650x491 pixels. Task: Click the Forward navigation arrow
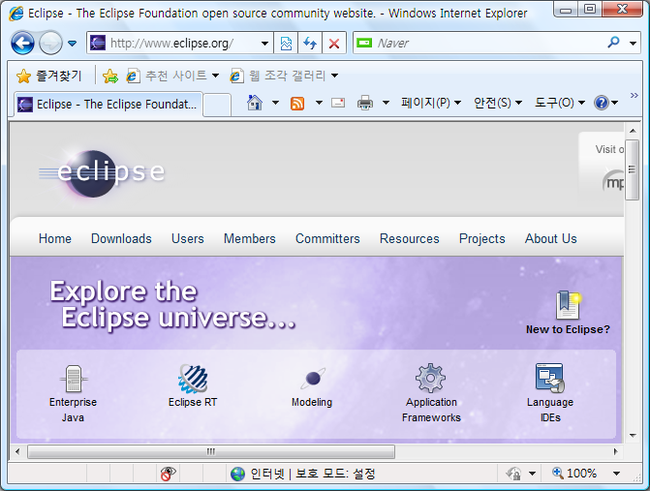pos(51,43)
